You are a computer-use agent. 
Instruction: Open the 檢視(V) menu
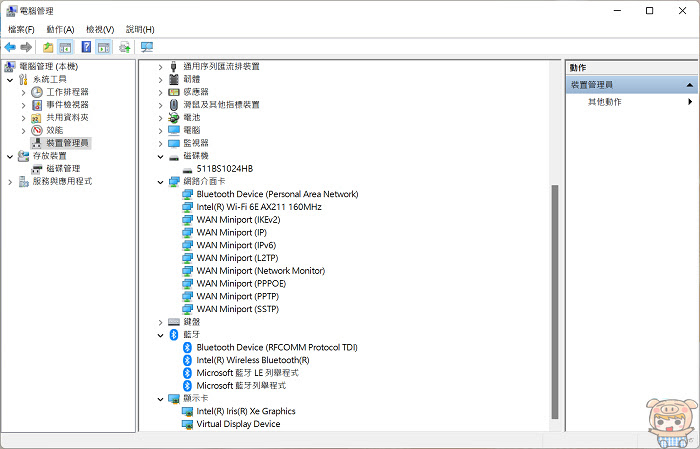(x=100, y=29)
